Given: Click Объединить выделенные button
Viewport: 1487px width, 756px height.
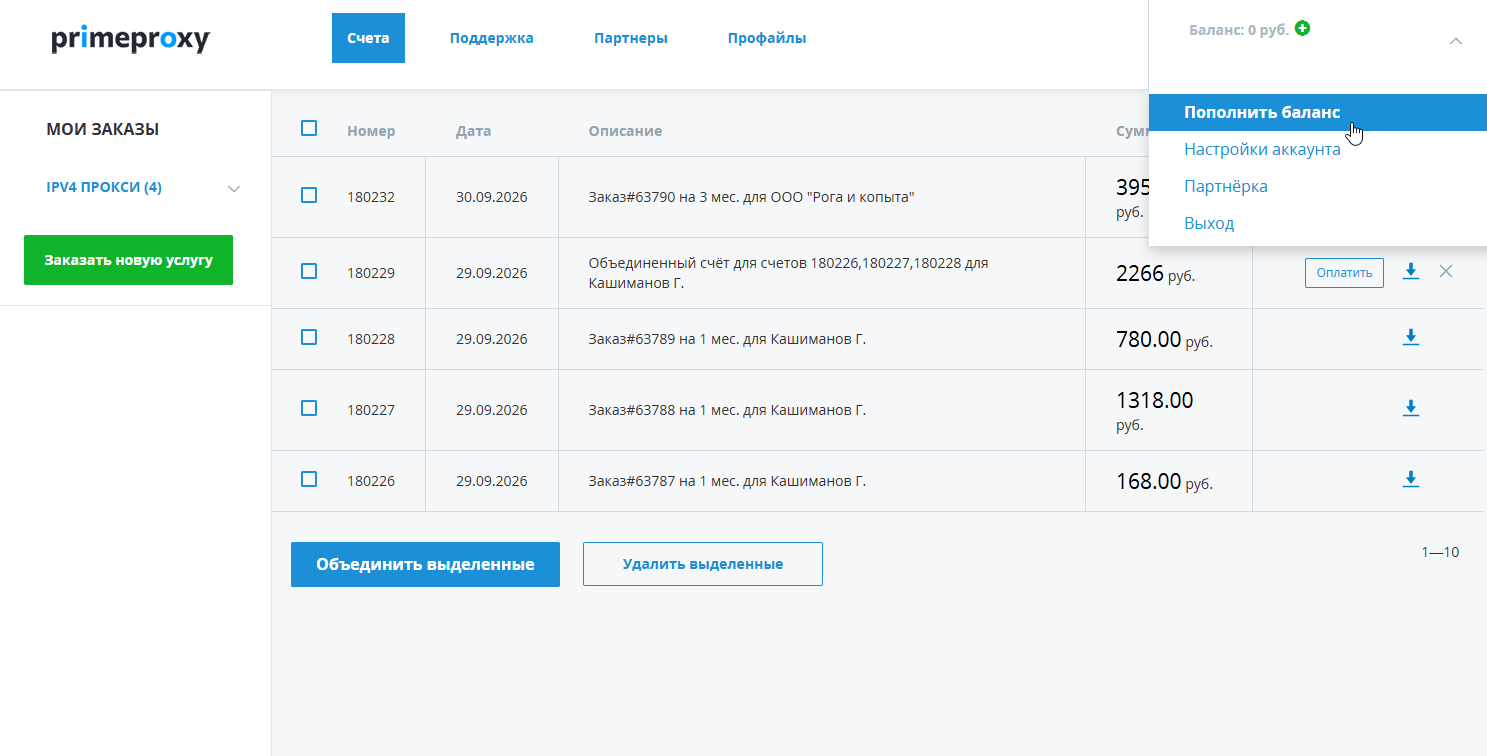Looking at the screenshot, I should tap(425, 564).
